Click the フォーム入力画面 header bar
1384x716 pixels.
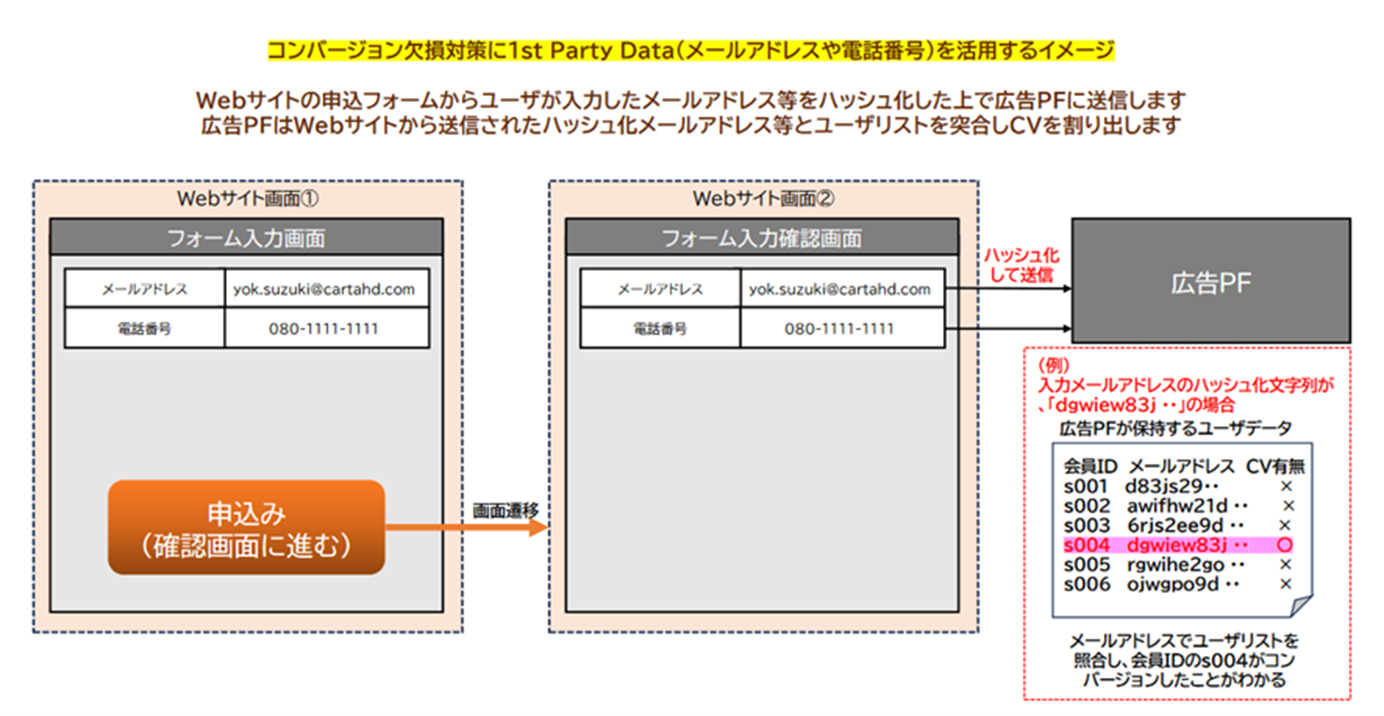246,238
